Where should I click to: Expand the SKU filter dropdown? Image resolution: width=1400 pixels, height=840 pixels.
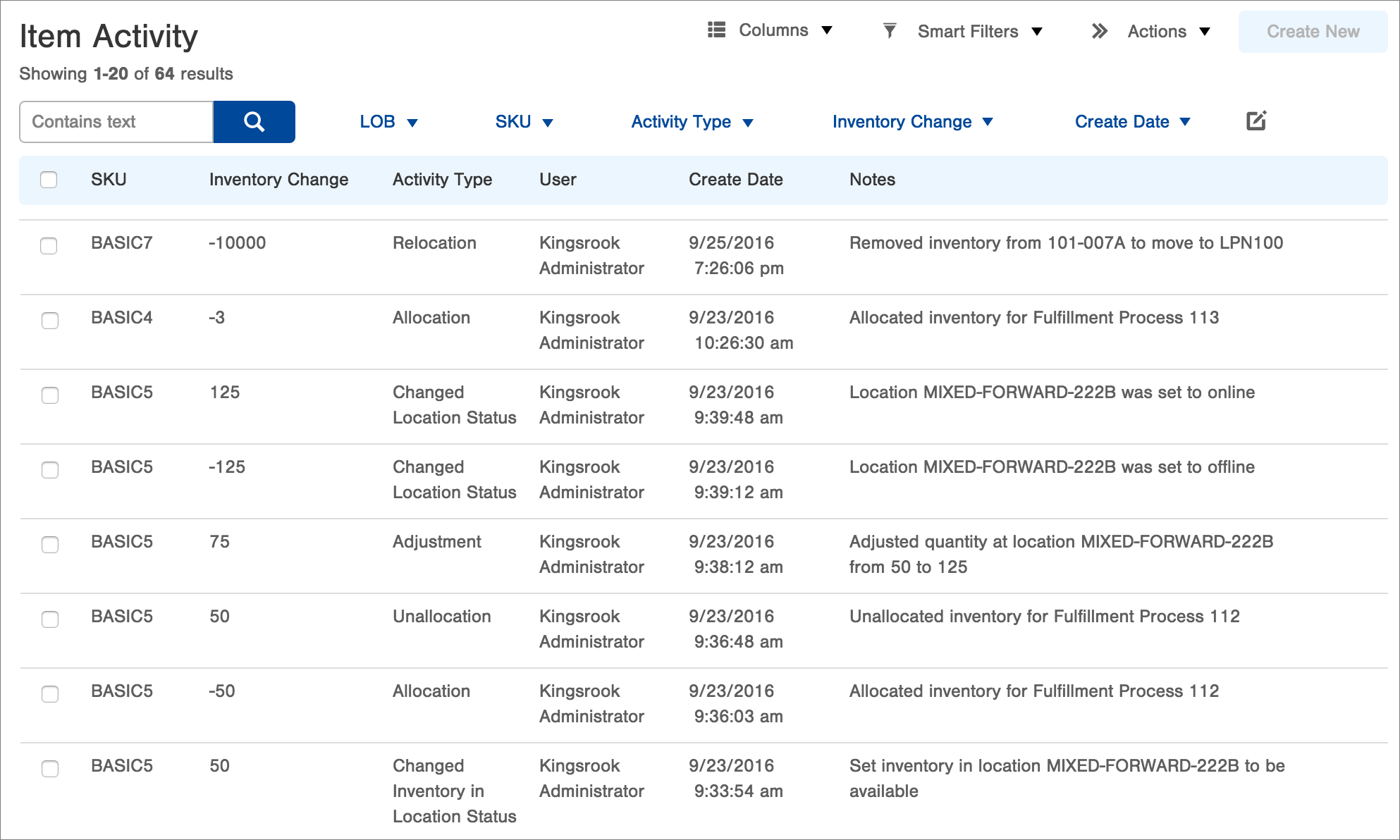pyautogui.click(x=524, y=122)
